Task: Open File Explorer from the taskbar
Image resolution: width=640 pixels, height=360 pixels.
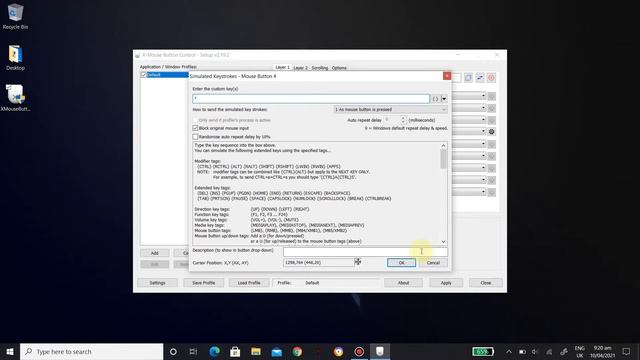Action: 256,351
